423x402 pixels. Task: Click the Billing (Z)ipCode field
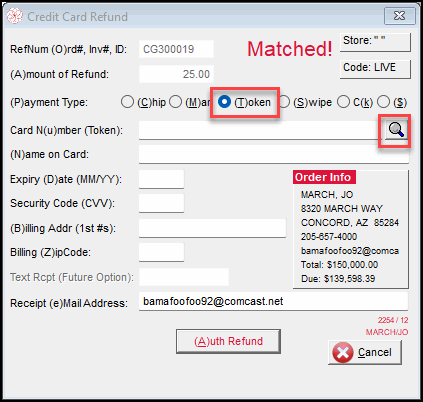pyautogui.click(x=161, y=252)
